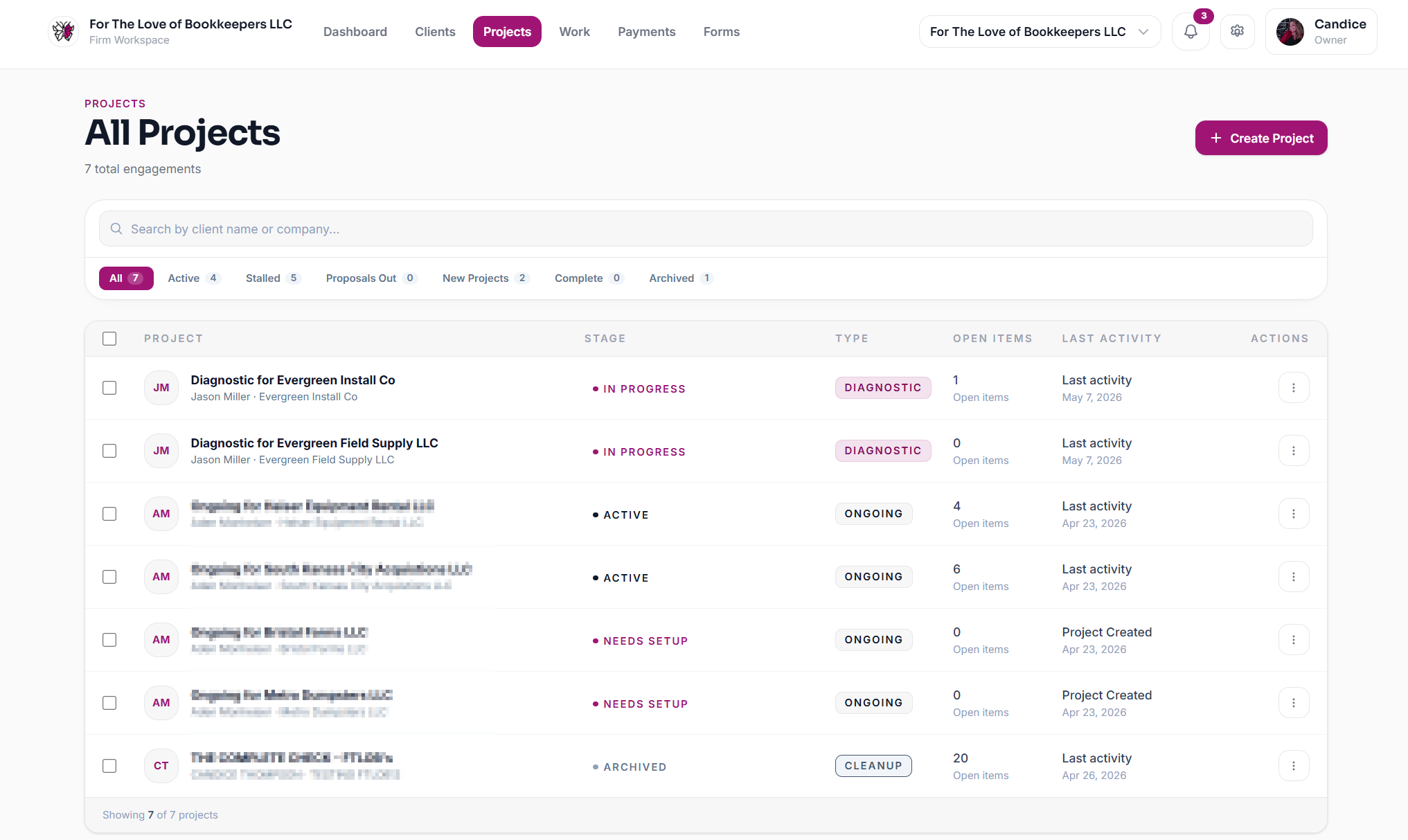The image size is (1408, 840).
Task: Open the Clients section
Action: (x=435, y=32)
